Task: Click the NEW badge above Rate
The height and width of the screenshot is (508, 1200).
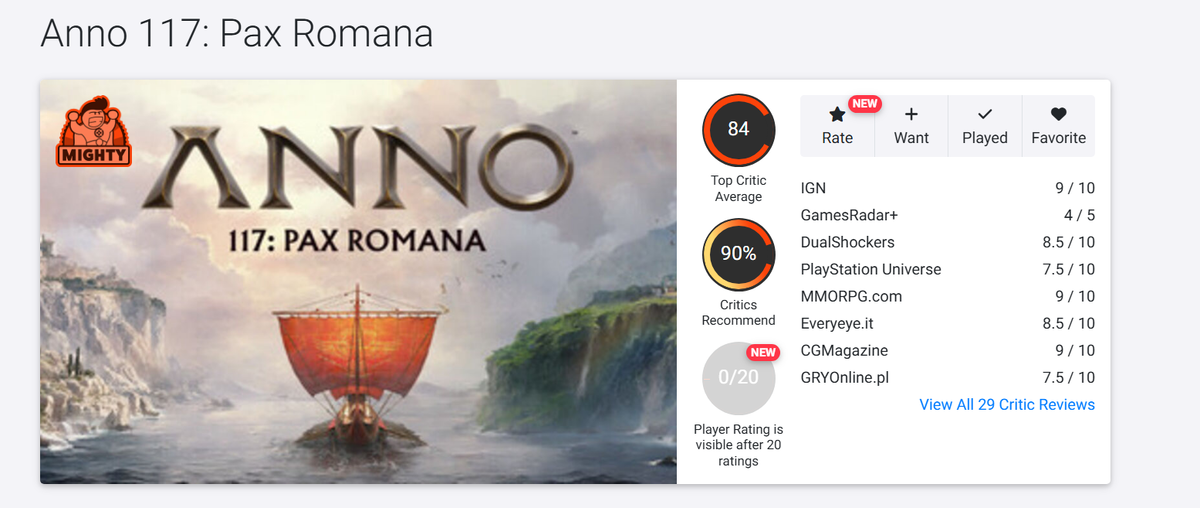Action: 864,103
